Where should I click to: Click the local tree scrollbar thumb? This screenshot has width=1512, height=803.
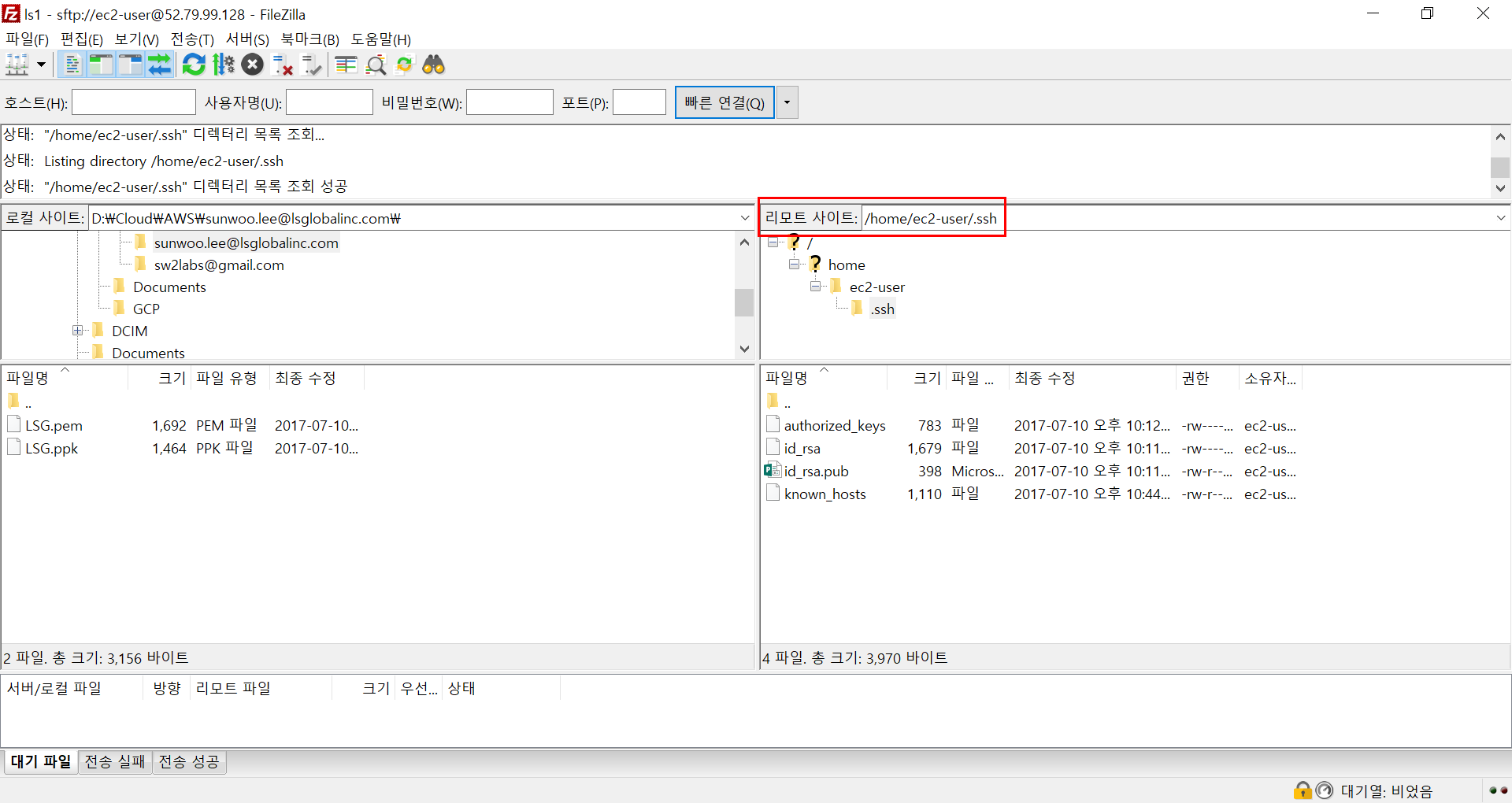(x=744, y=302)
